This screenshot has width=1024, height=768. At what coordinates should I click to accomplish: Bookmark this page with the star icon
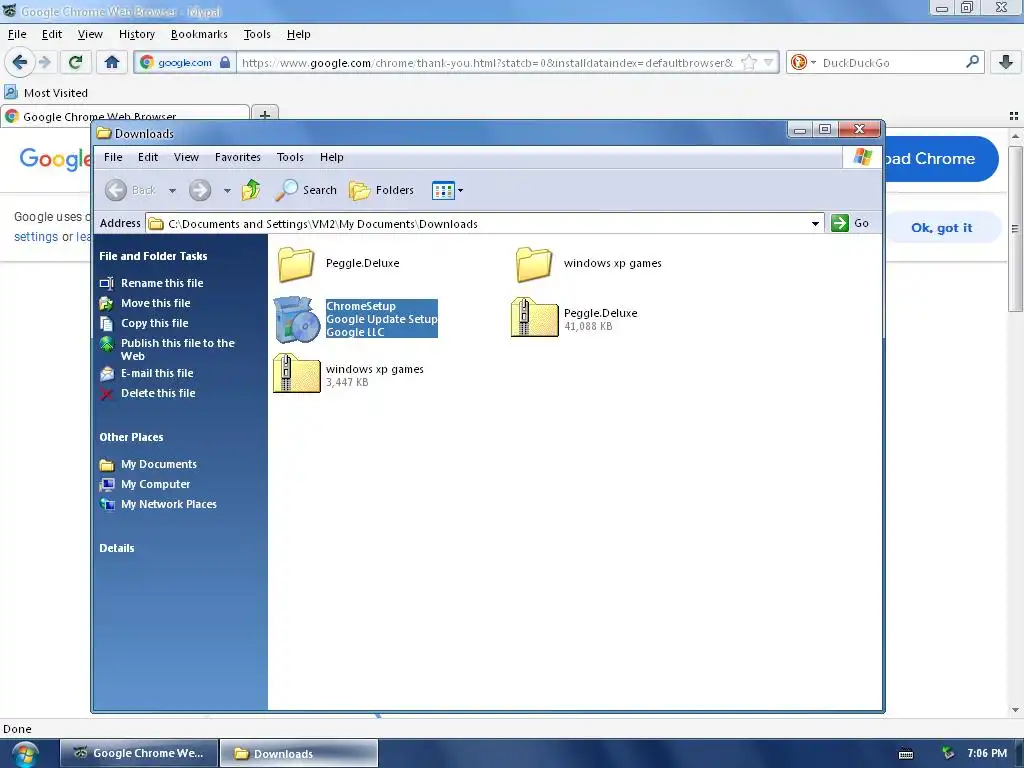coord(749,63)
